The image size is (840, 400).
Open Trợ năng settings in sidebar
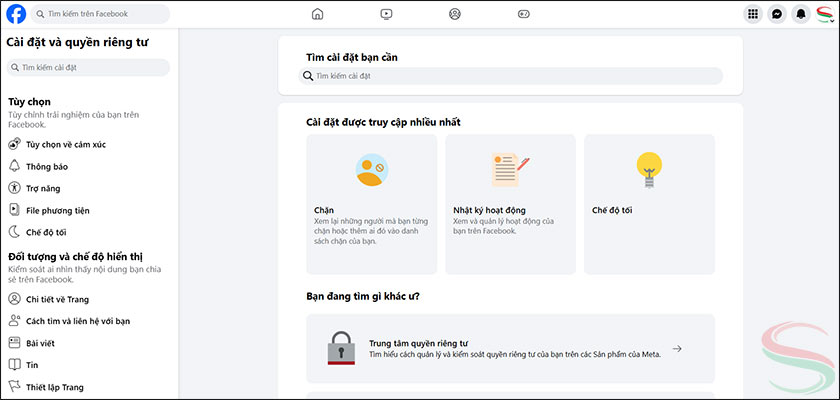43,188
